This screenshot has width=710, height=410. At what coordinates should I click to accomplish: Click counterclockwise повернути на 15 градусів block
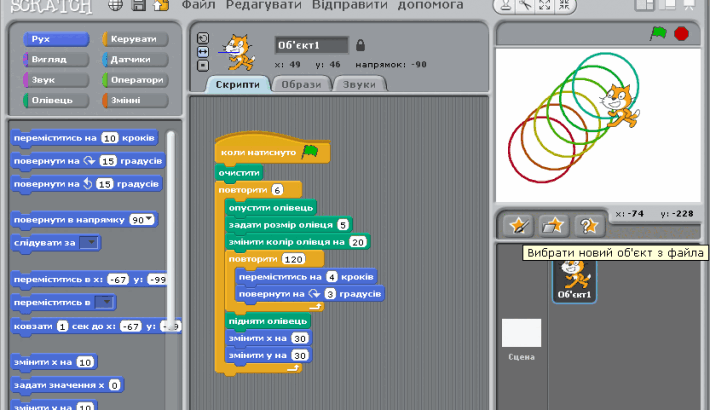click(86, 184)
